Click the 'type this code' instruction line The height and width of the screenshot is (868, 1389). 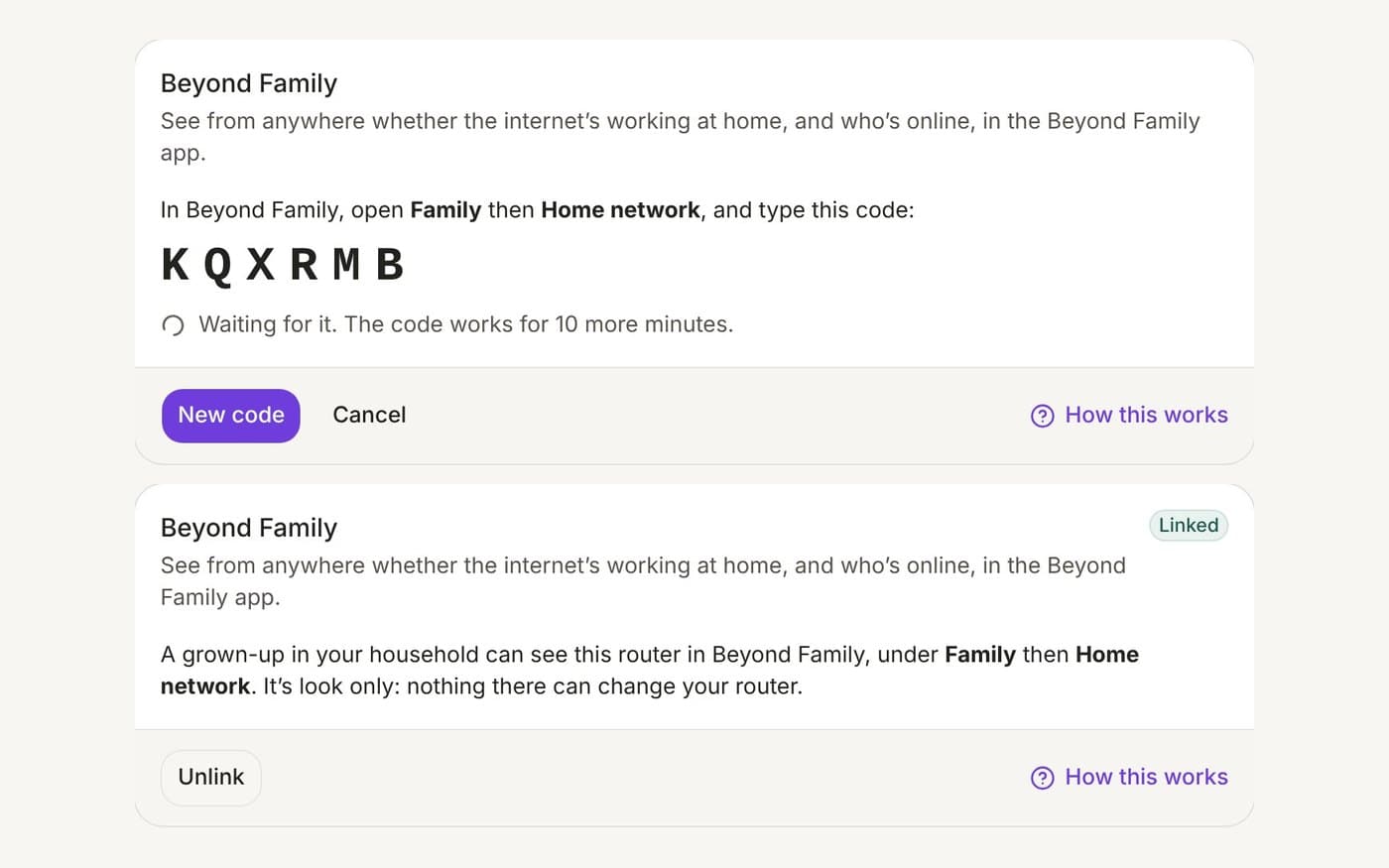pyautogui.click(x=538, y=210)
